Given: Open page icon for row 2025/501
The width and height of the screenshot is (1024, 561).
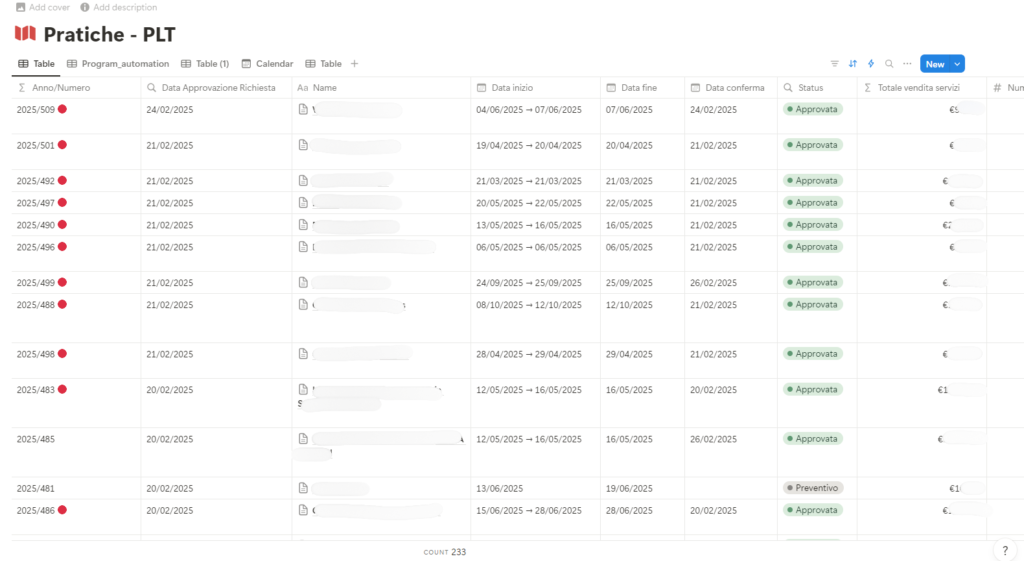Looking at the screenshot, I should [x=303, y=145].
